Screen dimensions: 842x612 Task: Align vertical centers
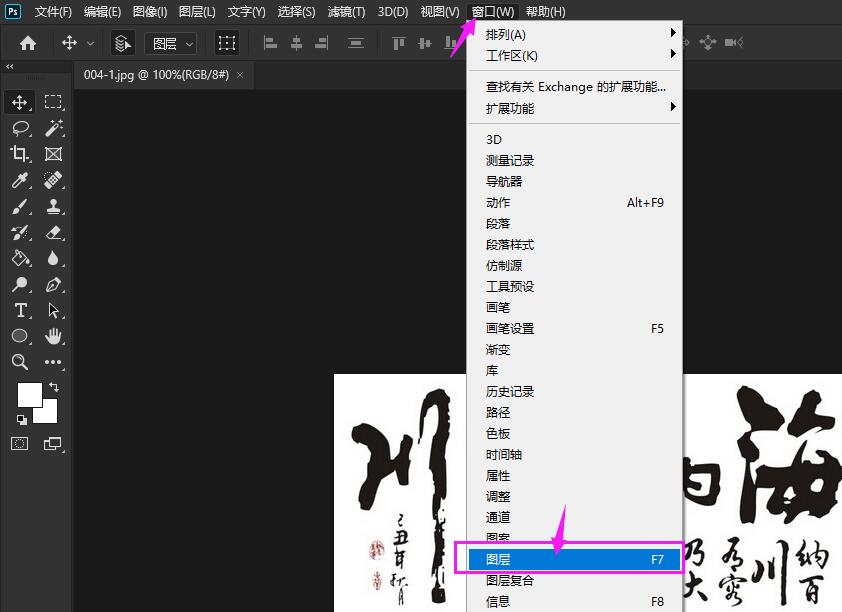[425, 43]
